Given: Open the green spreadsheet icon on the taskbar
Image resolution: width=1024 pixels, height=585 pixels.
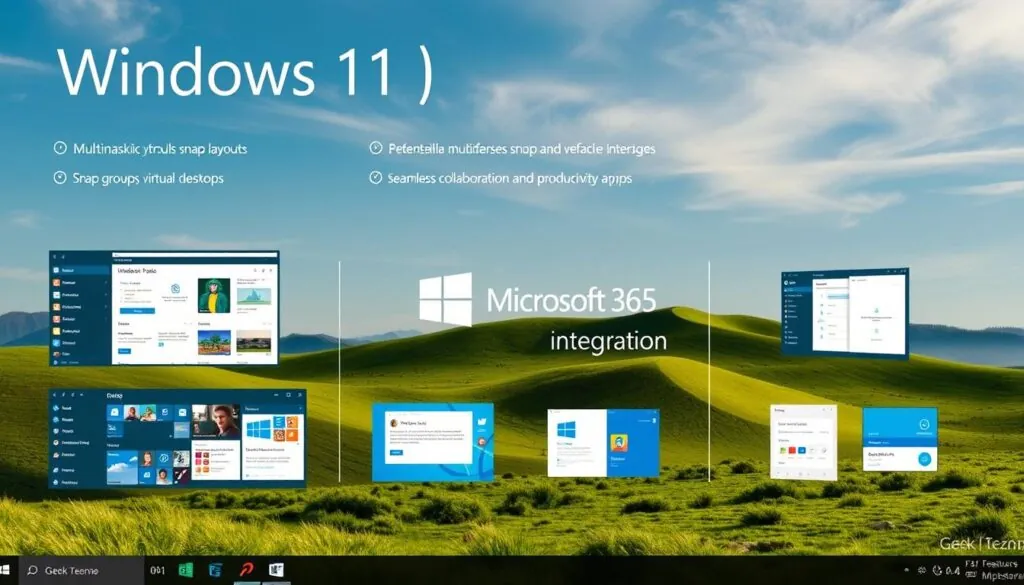Looking at the screenshot, I should (186, 570).
